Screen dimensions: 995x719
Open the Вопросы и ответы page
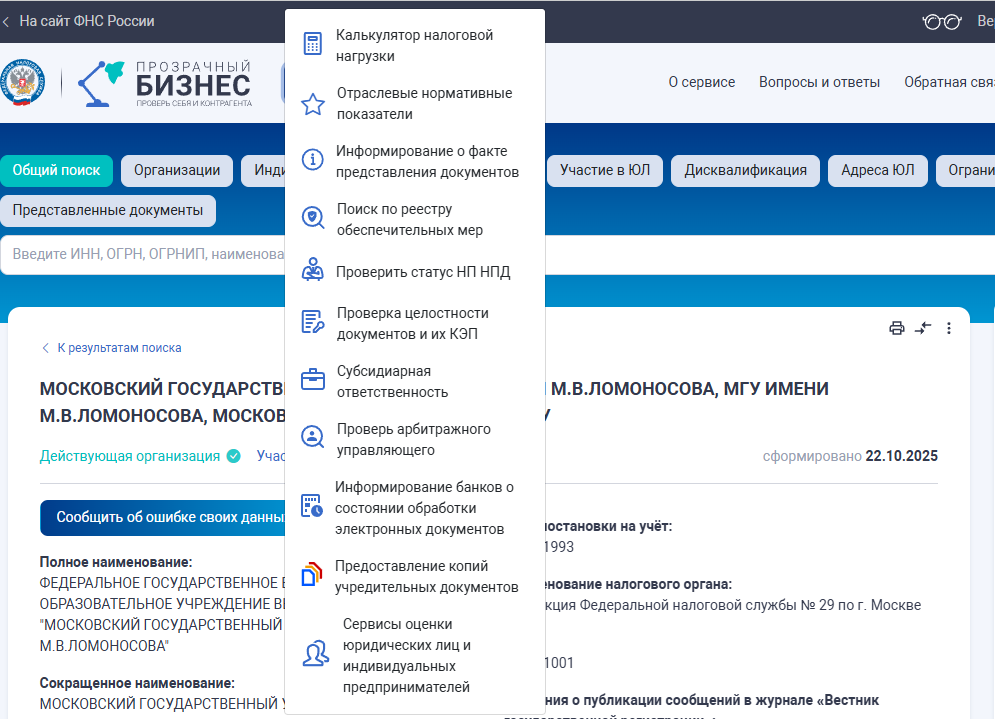coord(819,83)
